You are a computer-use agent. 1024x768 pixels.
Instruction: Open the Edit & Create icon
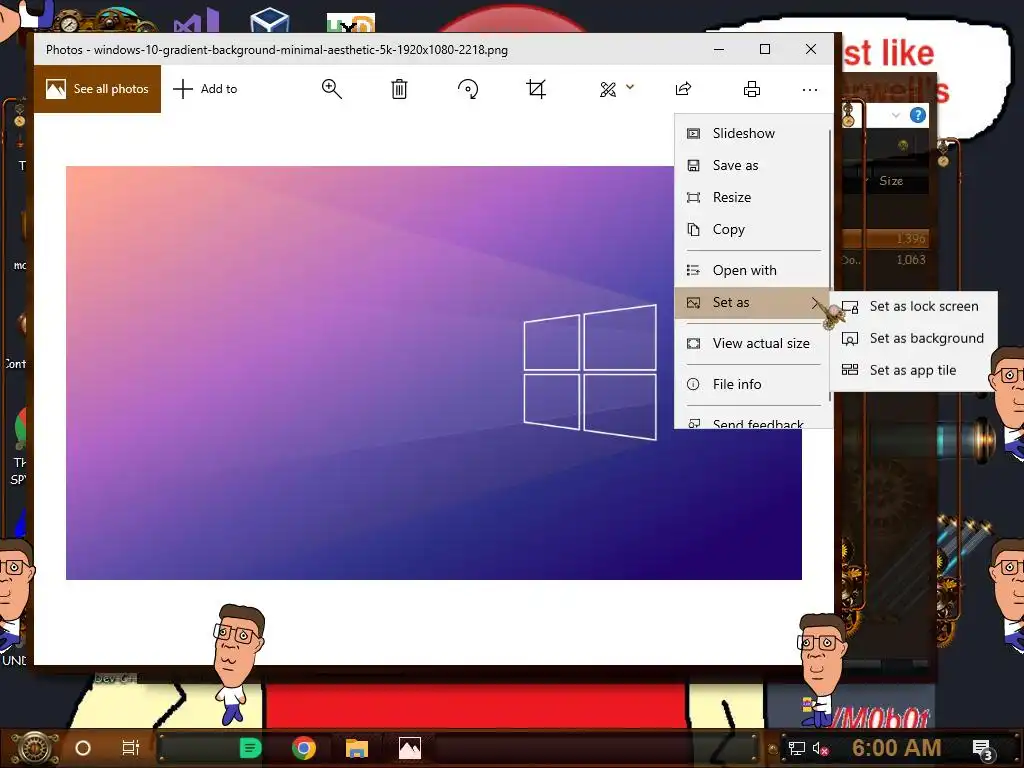[608, 89]
